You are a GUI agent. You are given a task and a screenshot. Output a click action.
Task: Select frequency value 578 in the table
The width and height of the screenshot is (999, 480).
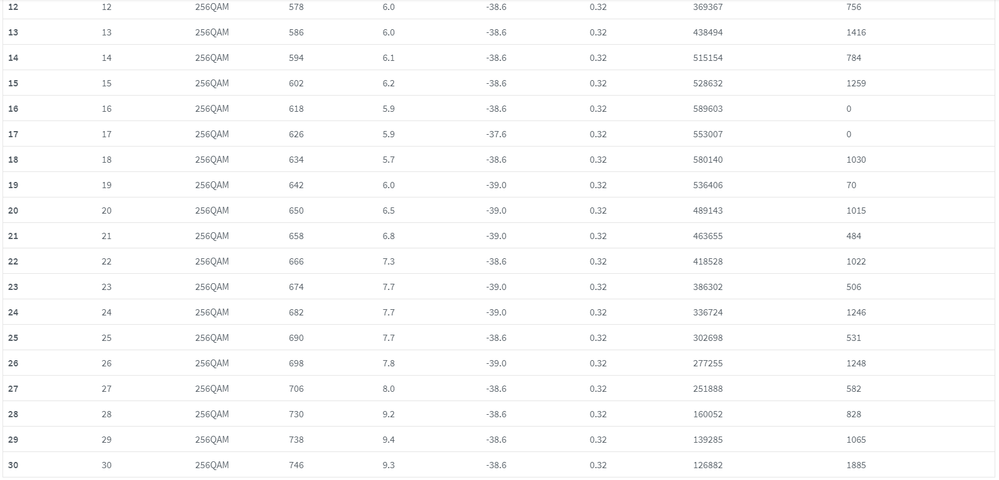point(296,7)
